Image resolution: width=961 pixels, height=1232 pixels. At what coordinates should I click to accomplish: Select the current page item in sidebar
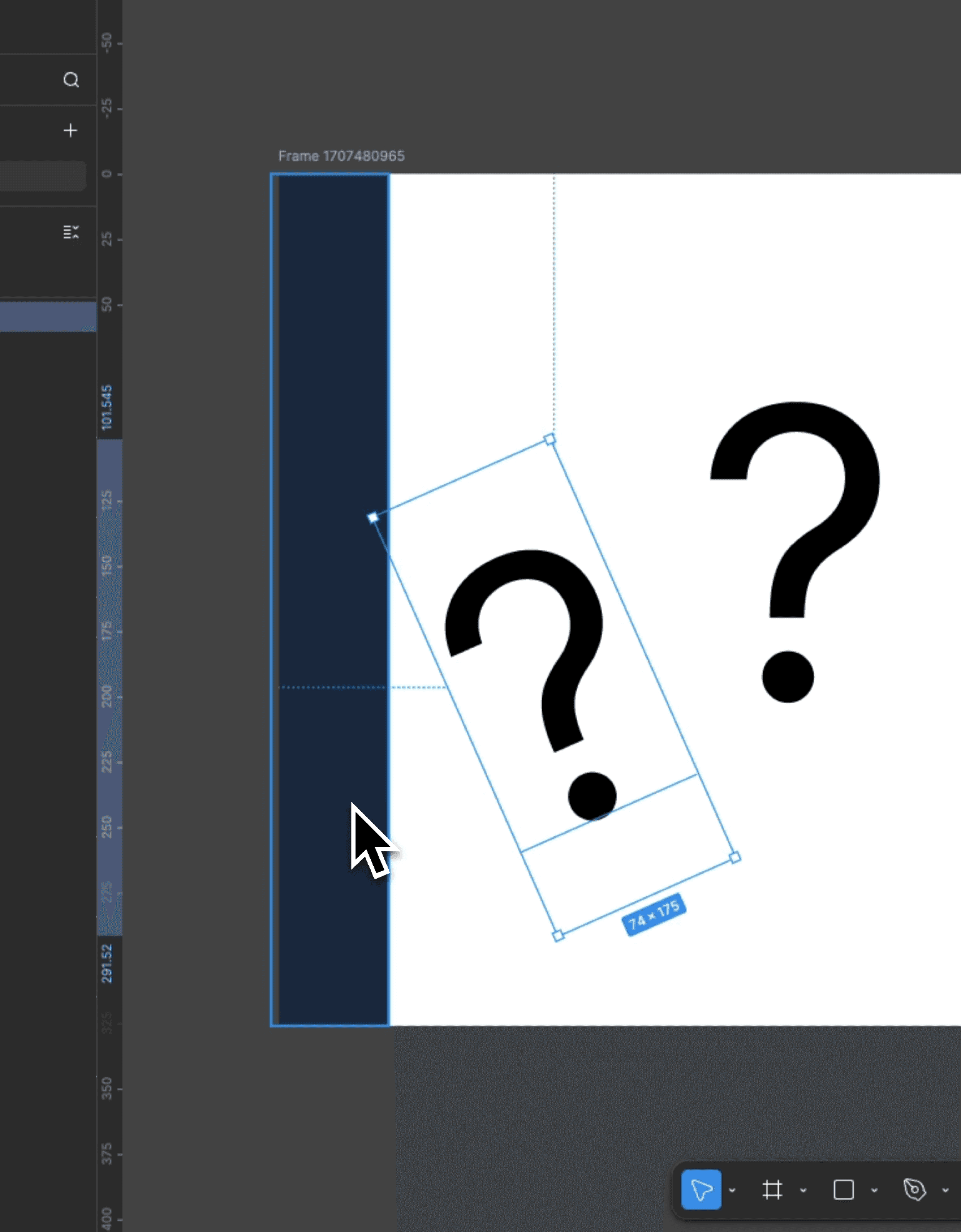point(42,175)
